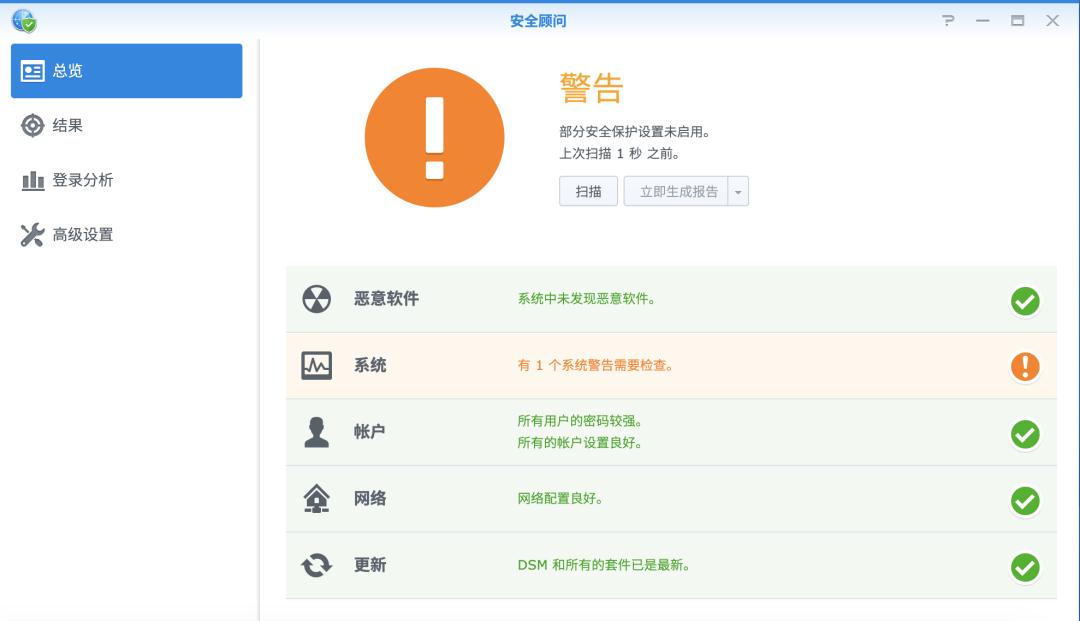Click the bar chart icon for 登录分析
This screenshot has width=1080, height=621.
(x=31, y=180)
